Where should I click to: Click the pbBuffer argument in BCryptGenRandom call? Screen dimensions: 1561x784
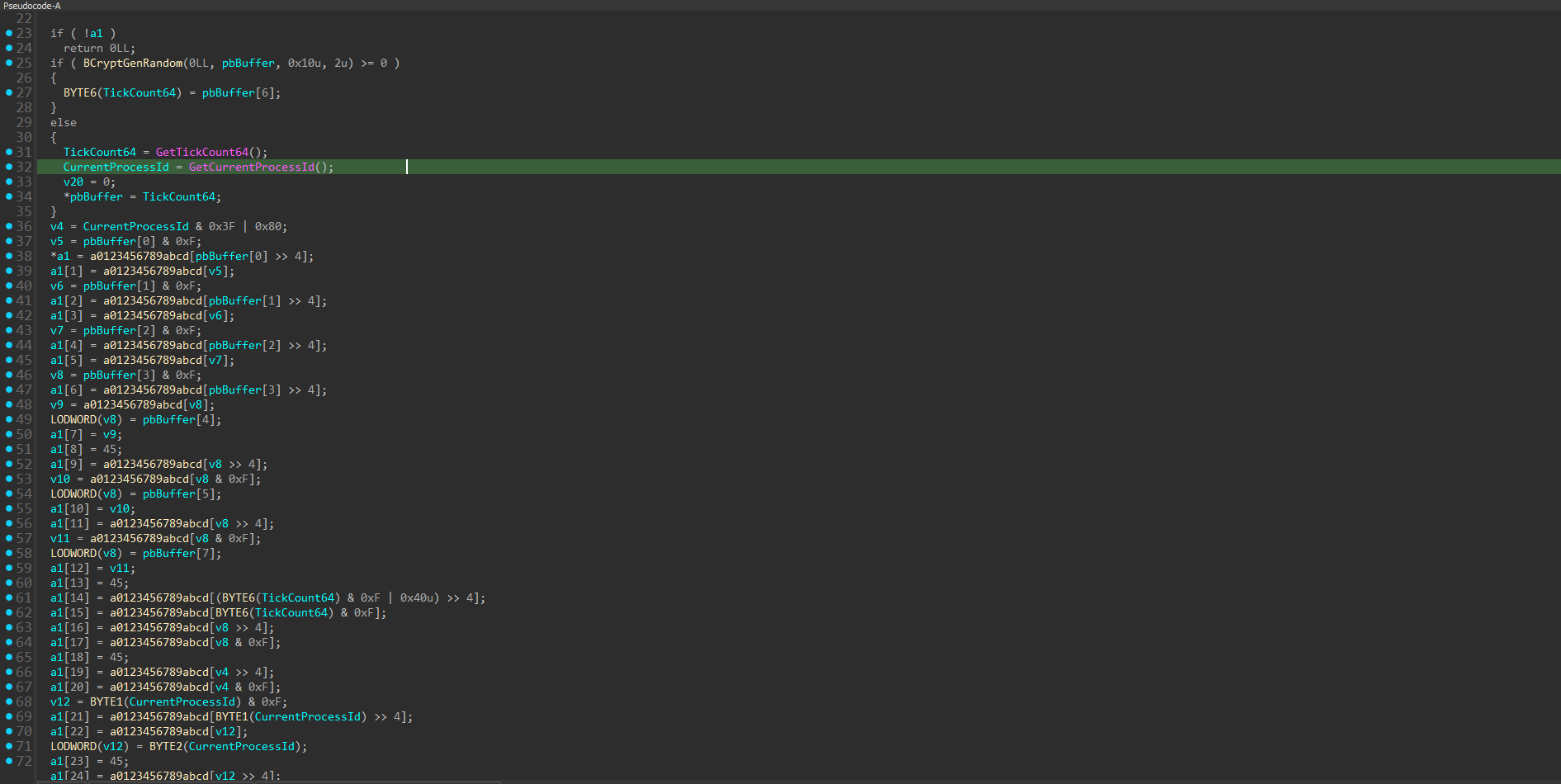248,63
